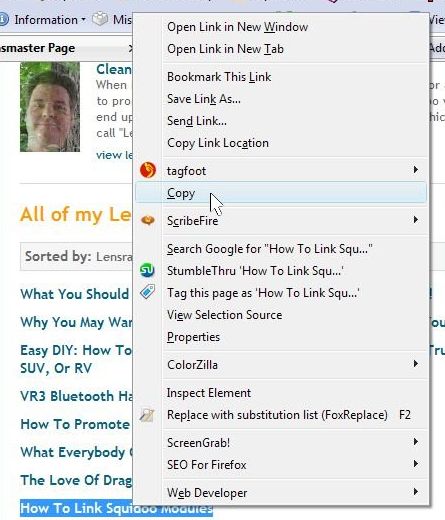The image size is (445, 520).
Task: Select Bookmark This Link
Action: [x=281, y=77]
